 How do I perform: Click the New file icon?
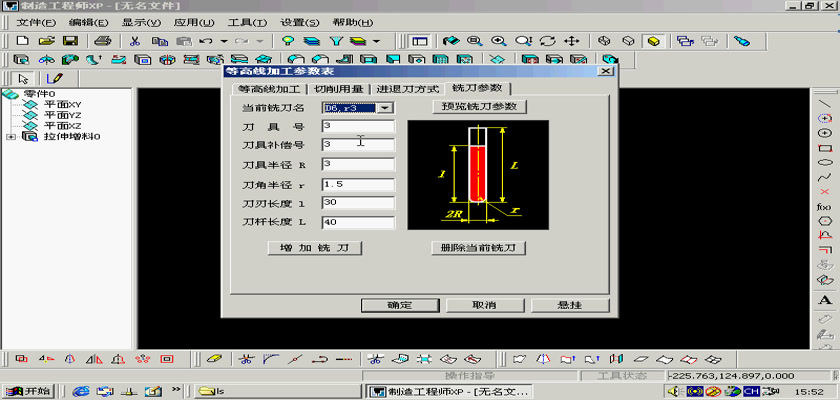pyautogui.click(x=22, y=41)
